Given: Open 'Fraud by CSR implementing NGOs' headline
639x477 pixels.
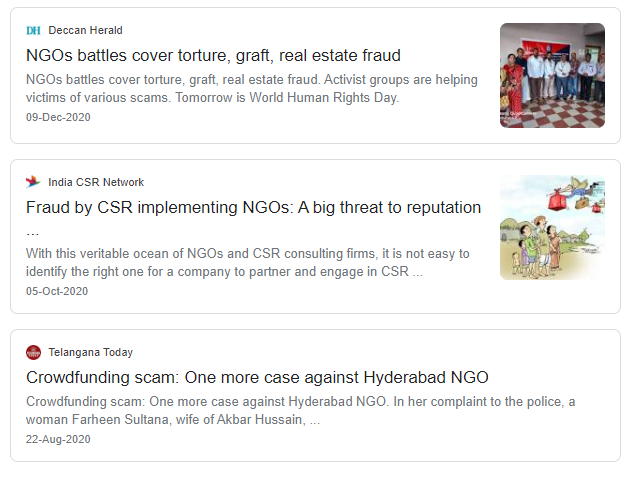Looking at the screenshot, I should 253,208.
